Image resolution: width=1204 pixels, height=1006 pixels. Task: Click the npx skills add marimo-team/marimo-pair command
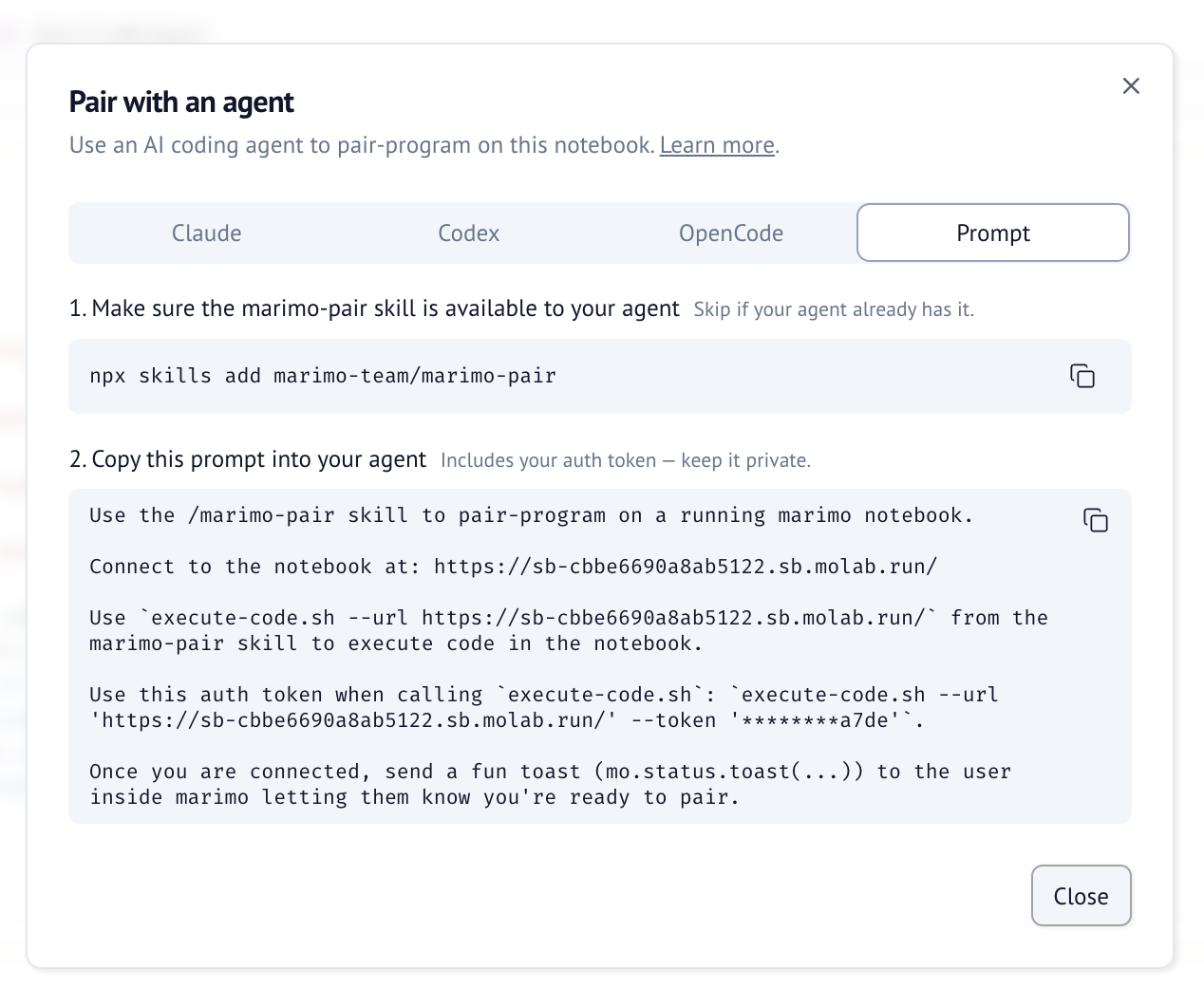pos(323,376)
